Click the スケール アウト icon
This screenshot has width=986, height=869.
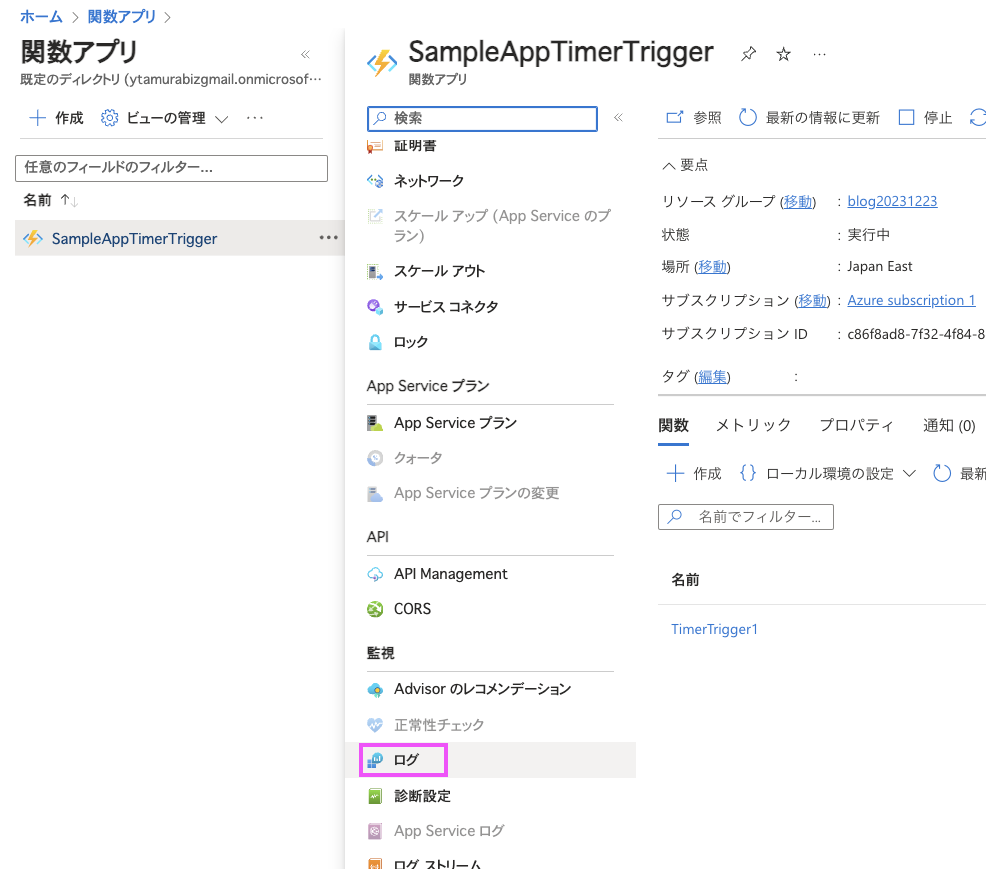[x=375, y=272]
